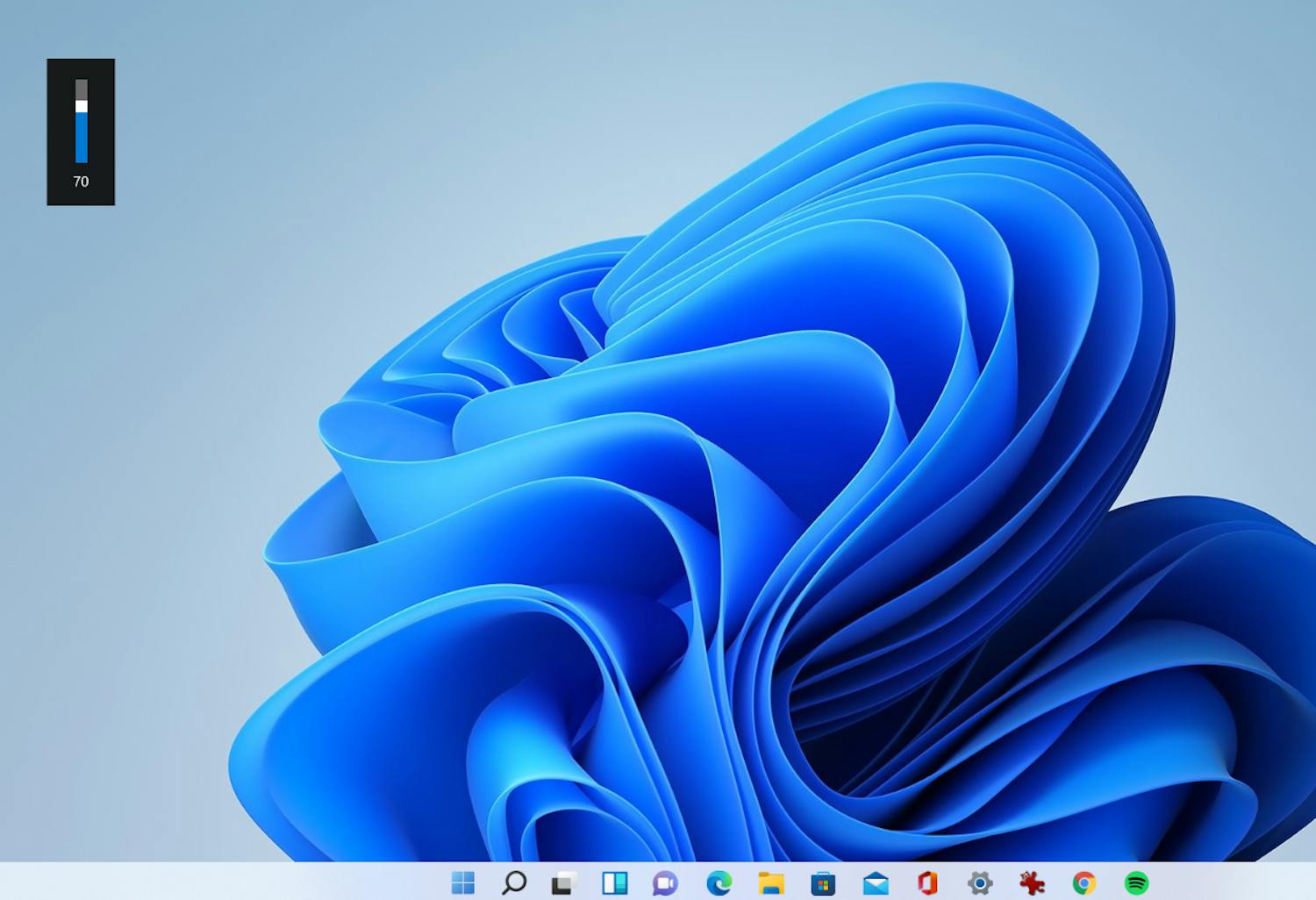Open Windows Search
This screenshot has width=1316, height=900.
pos(514,883)
